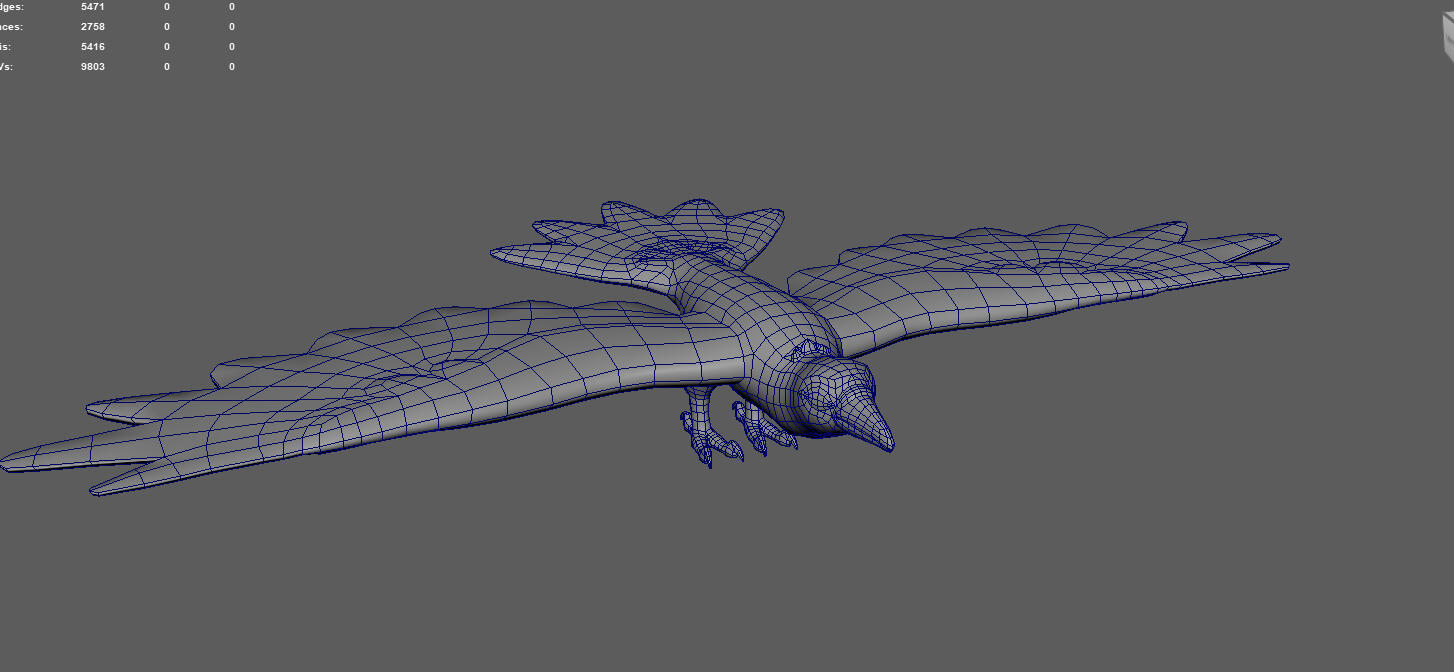Click the Faces count value 2758
This screenshot has width=1454, height=672.
point(93,27)
